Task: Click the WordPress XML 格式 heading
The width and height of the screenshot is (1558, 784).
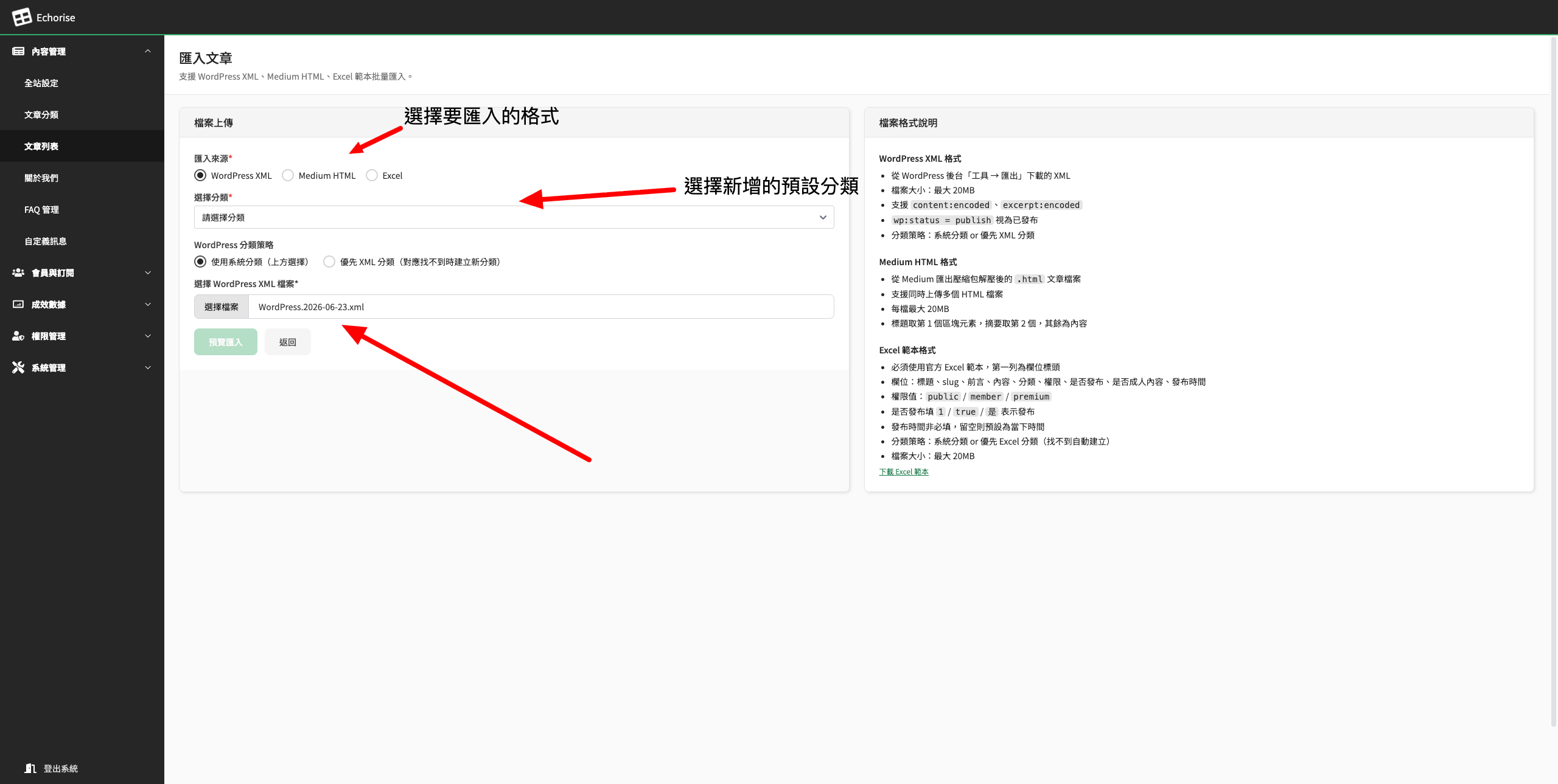Action: (920, 159)
